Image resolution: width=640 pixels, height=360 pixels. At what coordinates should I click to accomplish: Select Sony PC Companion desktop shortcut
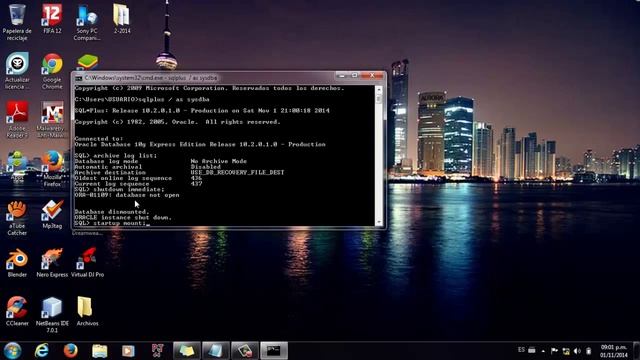click(x=87, y=22)
